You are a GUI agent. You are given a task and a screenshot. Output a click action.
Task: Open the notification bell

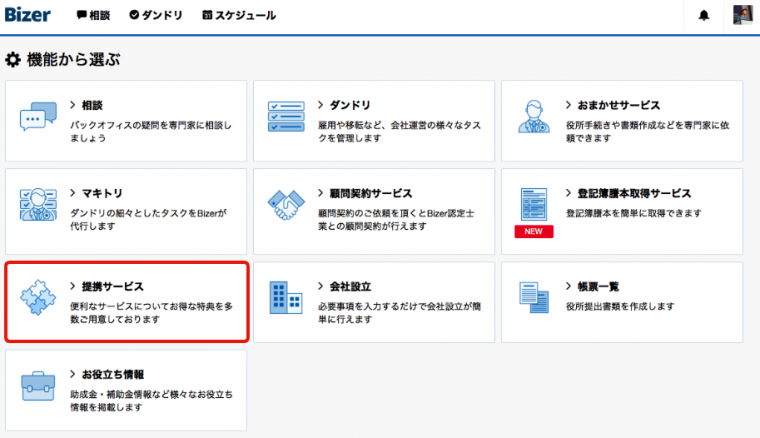(x=704, y=16)
